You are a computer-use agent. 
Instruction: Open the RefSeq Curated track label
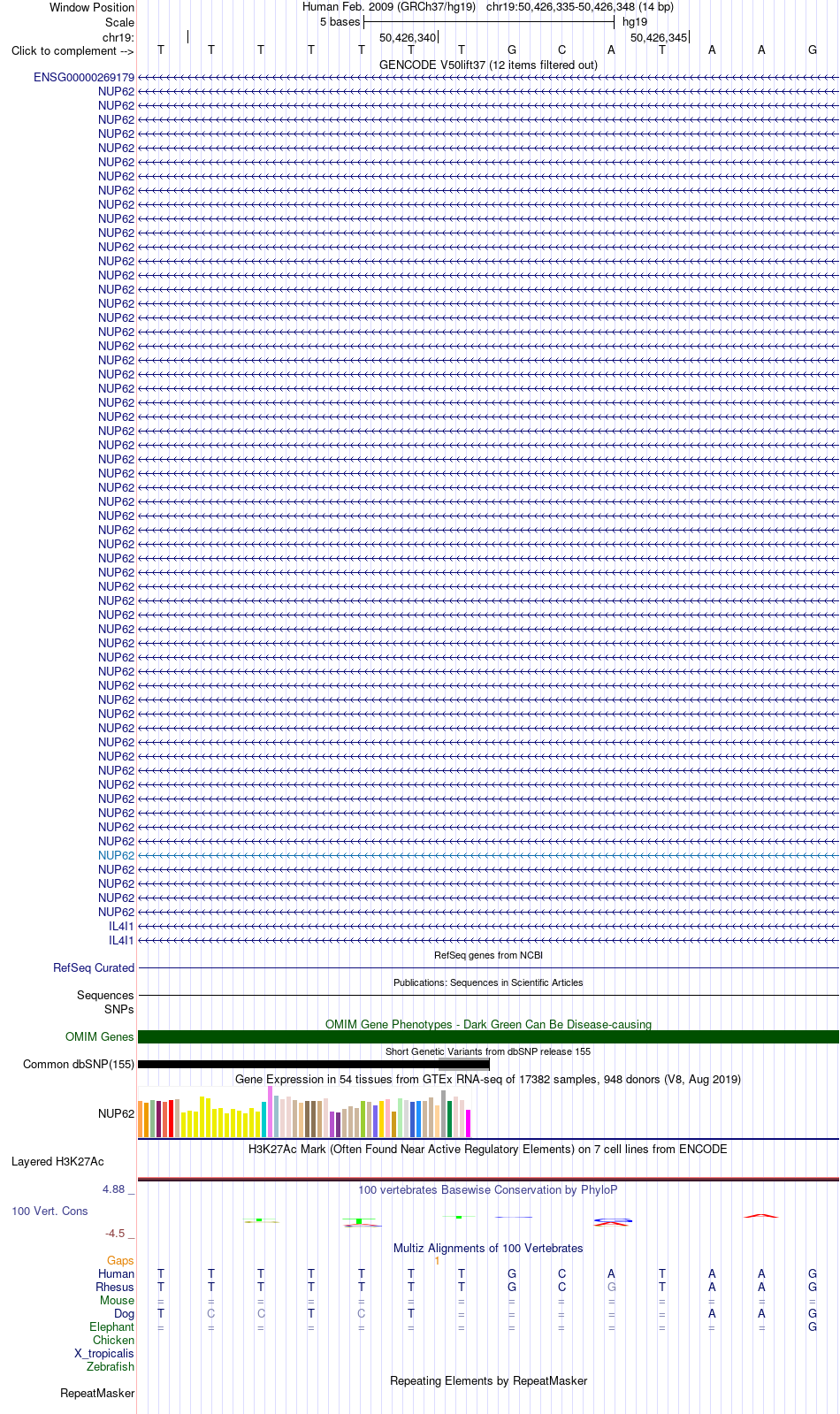click(94, 968)
